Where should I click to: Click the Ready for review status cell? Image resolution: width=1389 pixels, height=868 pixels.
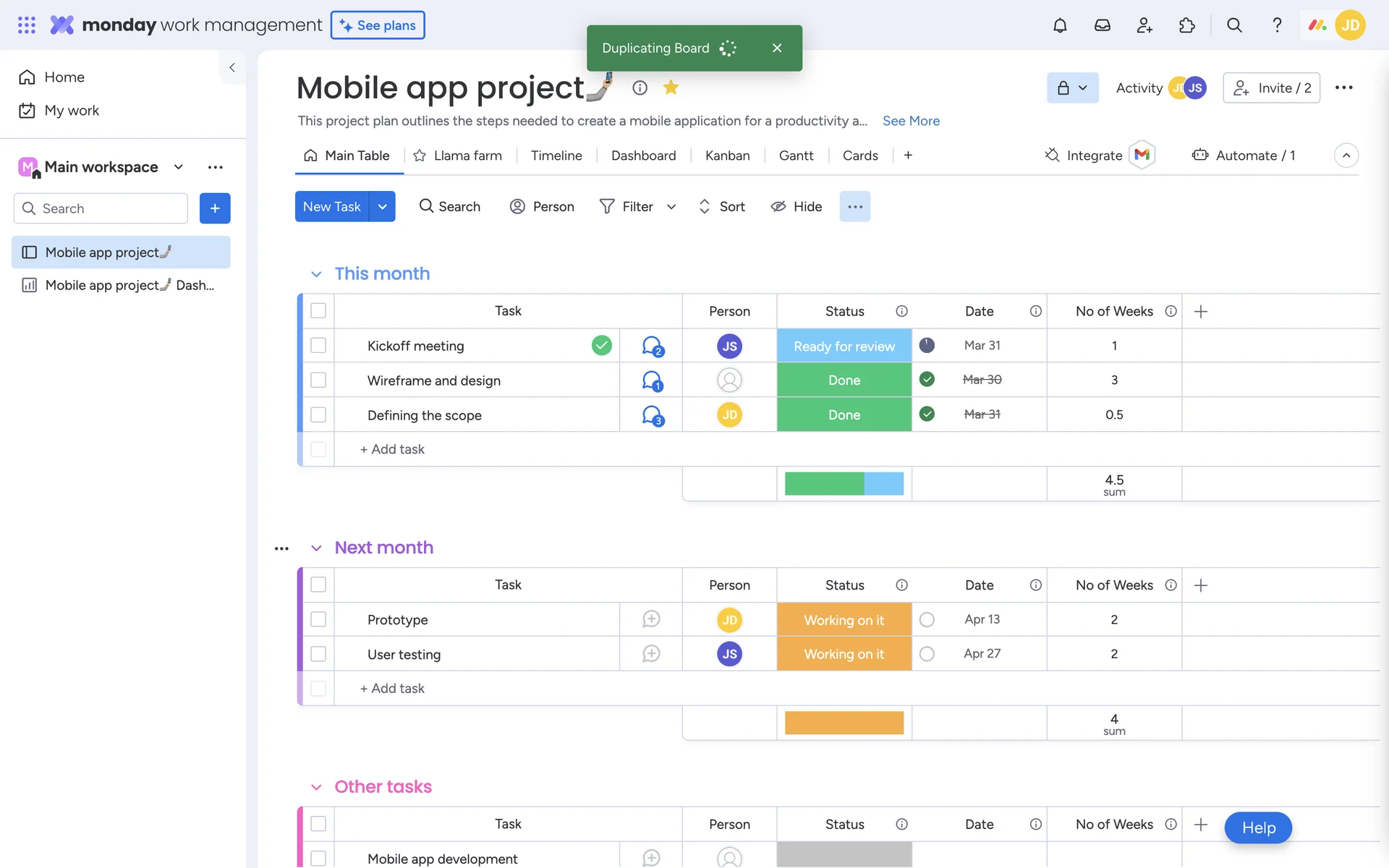pos(844,346)
